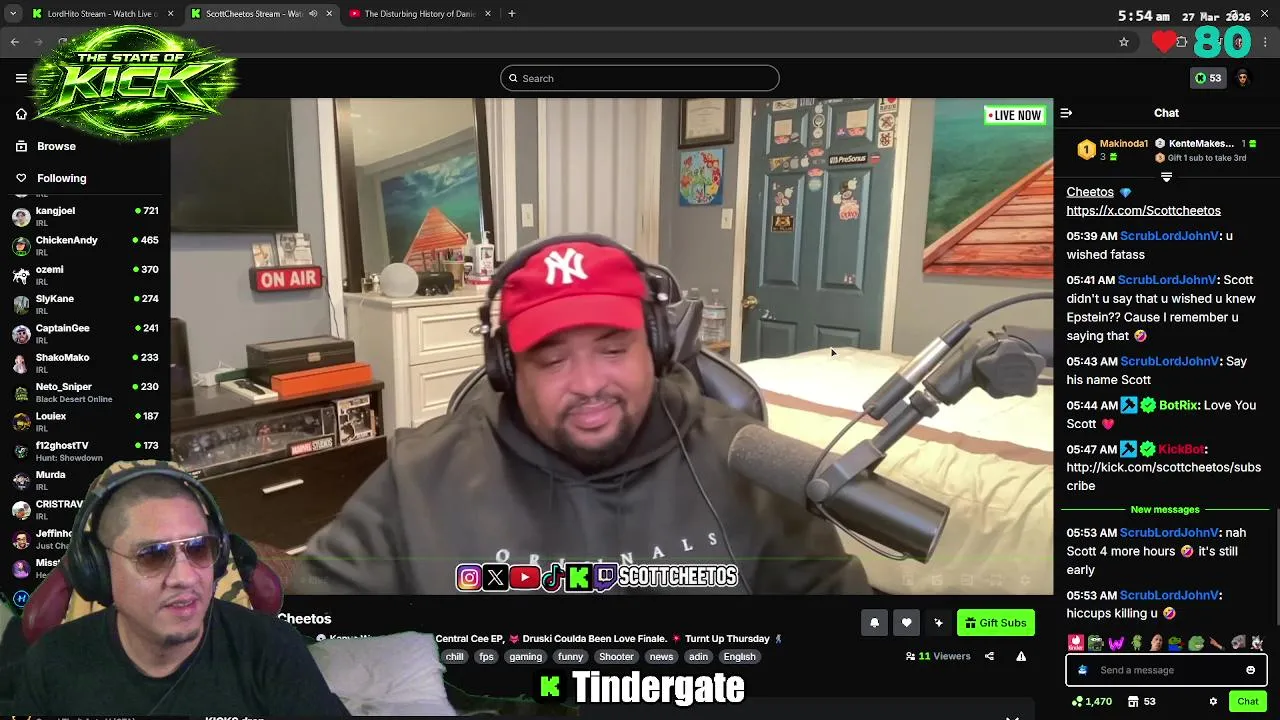Open Browse in the sidebar

[x=56, y=146]
